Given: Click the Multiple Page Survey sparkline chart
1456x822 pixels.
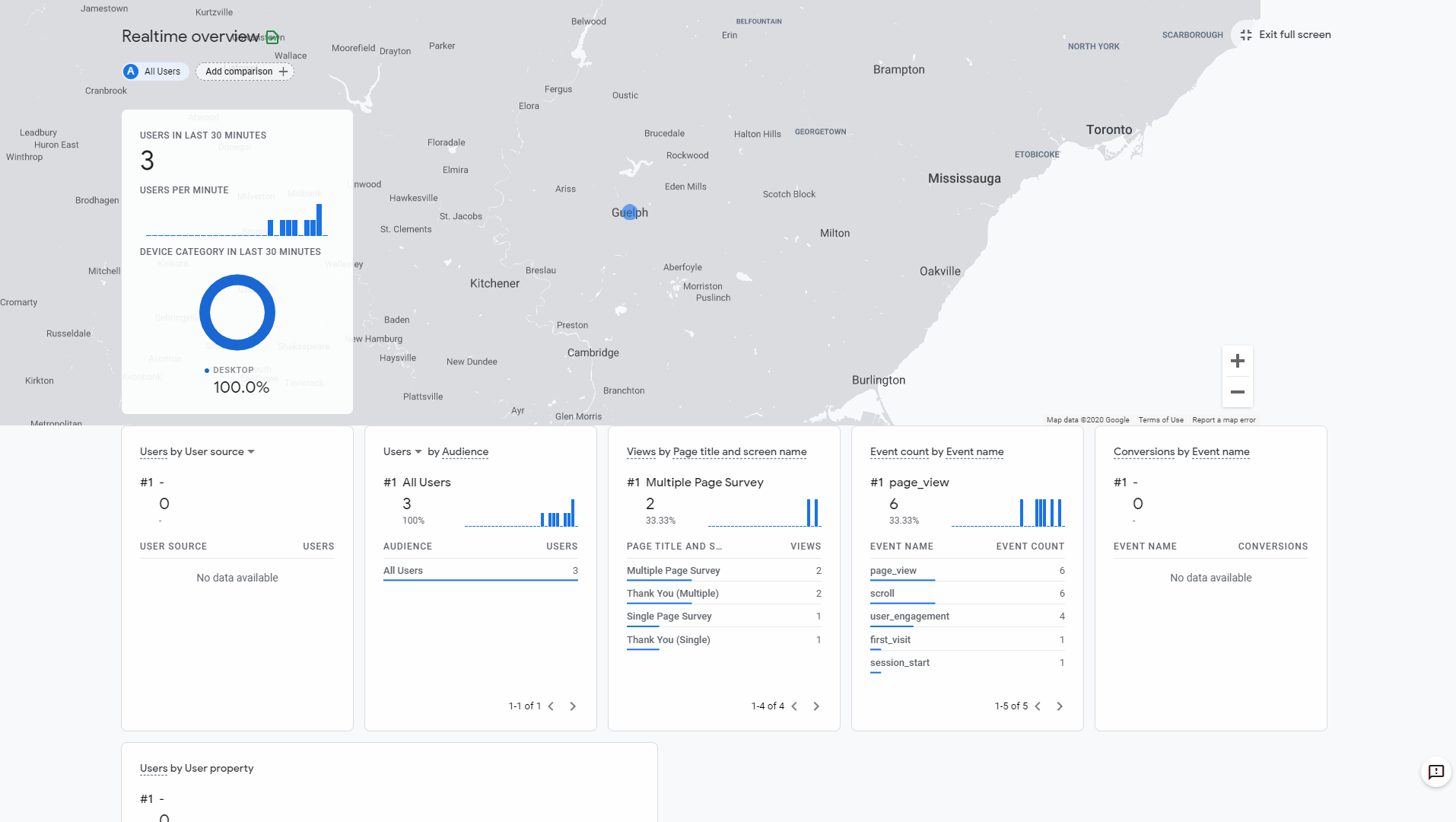Looking at the screenshot, I should (x=765, y=512).
